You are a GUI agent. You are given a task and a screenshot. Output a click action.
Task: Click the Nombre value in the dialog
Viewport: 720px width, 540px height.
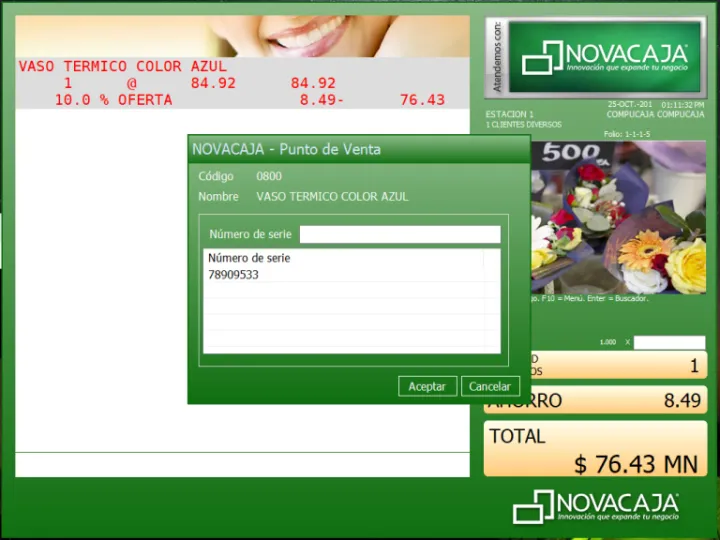click(x=332, y=197)
